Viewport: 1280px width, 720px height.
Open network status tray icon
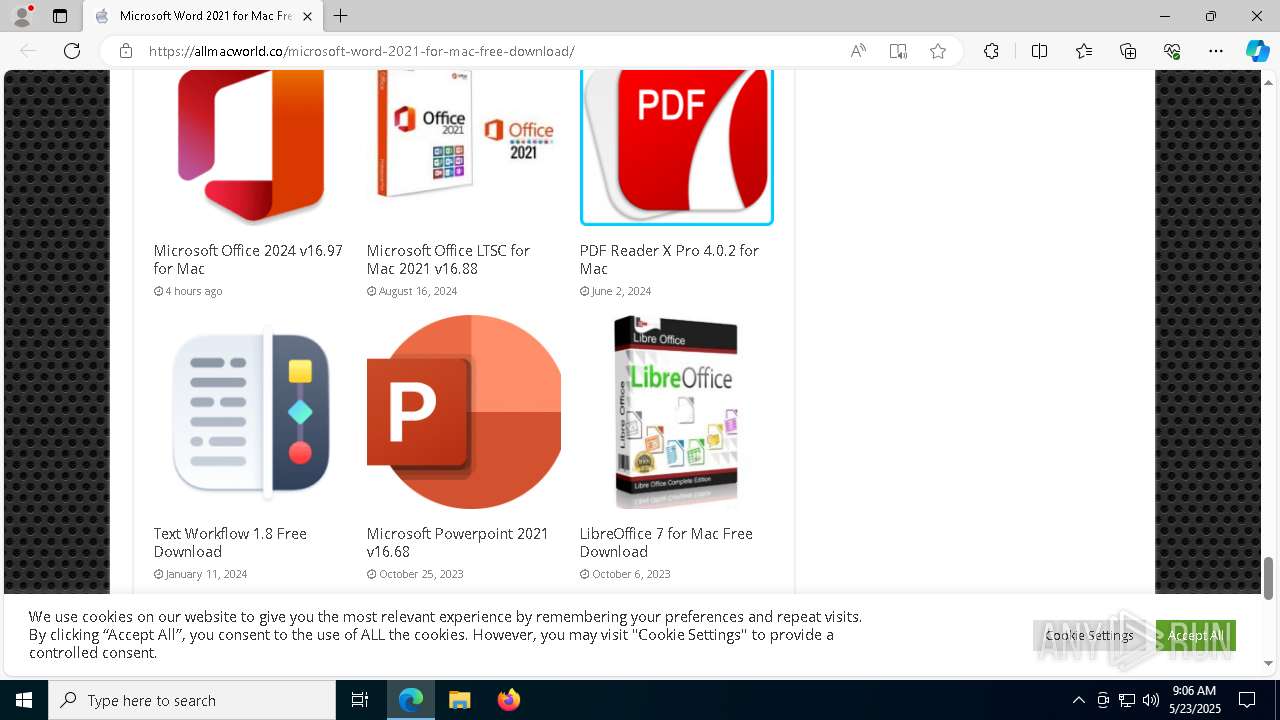tap(1127, 700)
